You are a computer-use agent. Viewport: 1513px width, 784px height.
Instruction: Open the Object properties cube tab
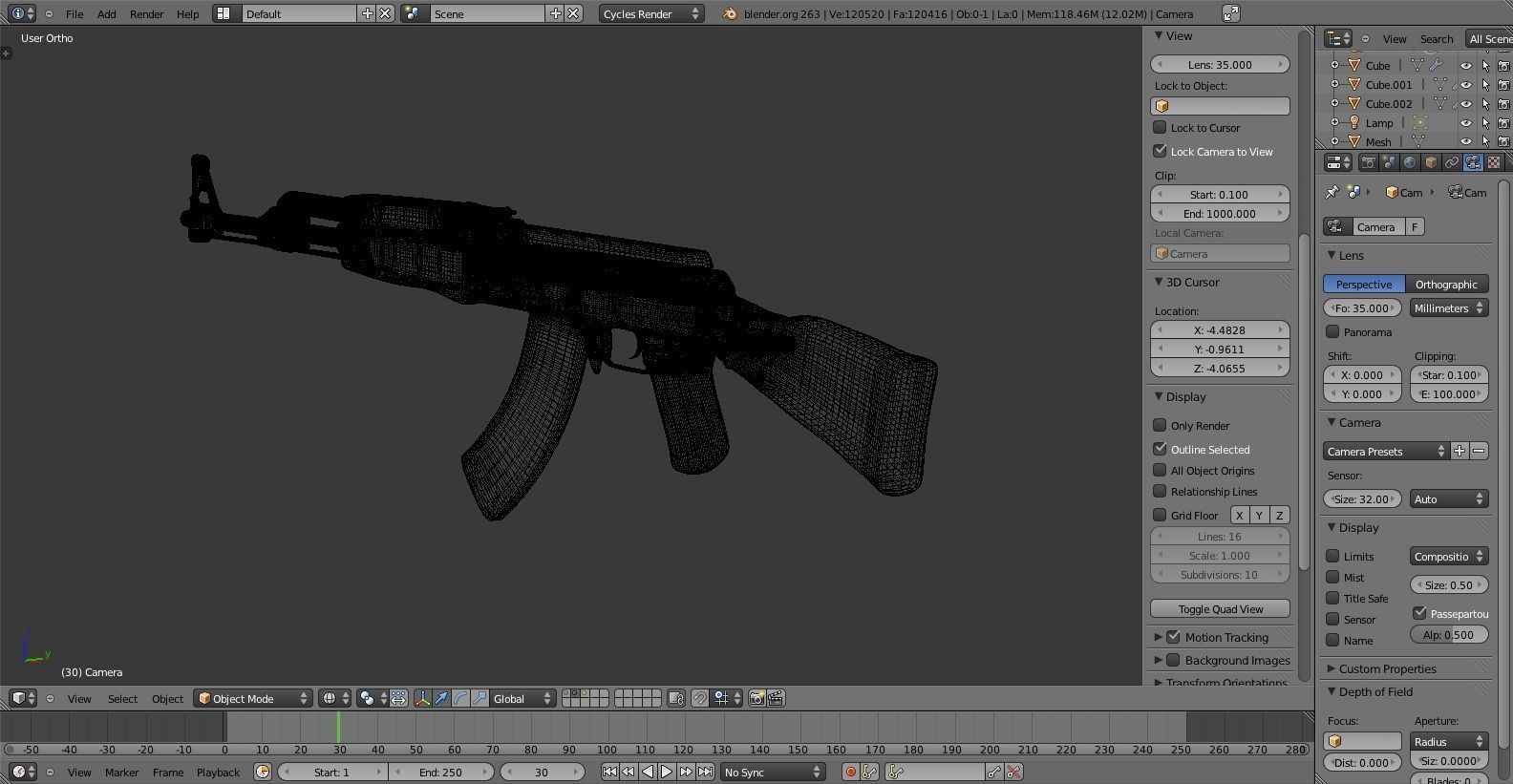(x=1431, y=162)
